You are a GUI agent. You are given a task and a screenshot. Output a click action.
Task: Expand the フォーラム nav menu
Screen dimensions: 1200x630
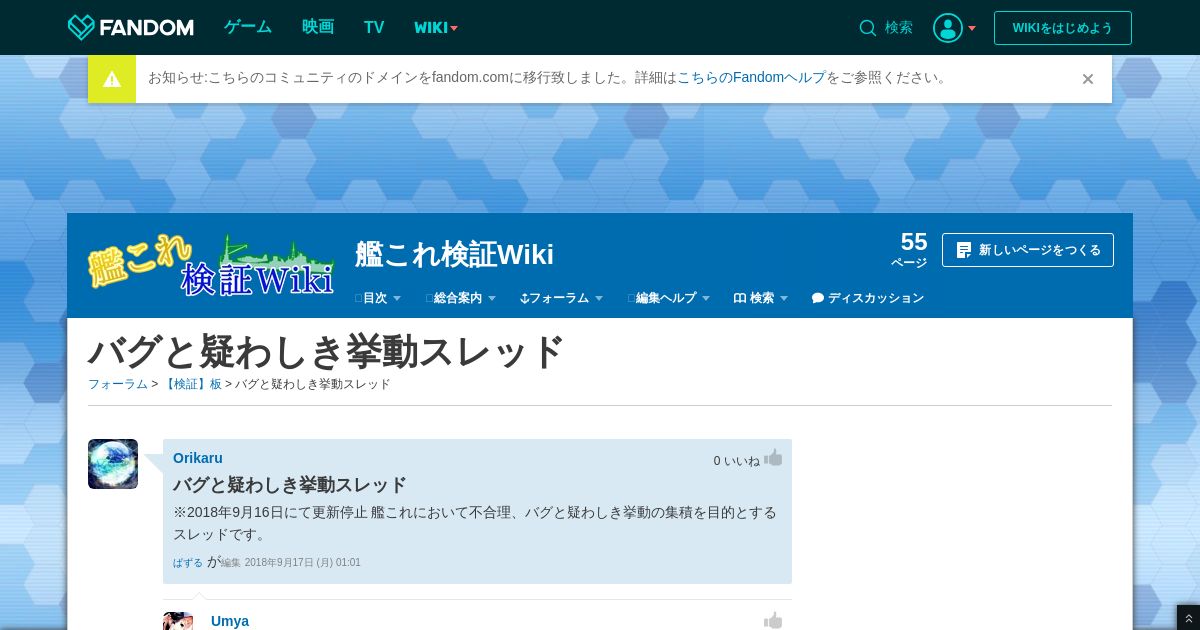pos(562,298)
